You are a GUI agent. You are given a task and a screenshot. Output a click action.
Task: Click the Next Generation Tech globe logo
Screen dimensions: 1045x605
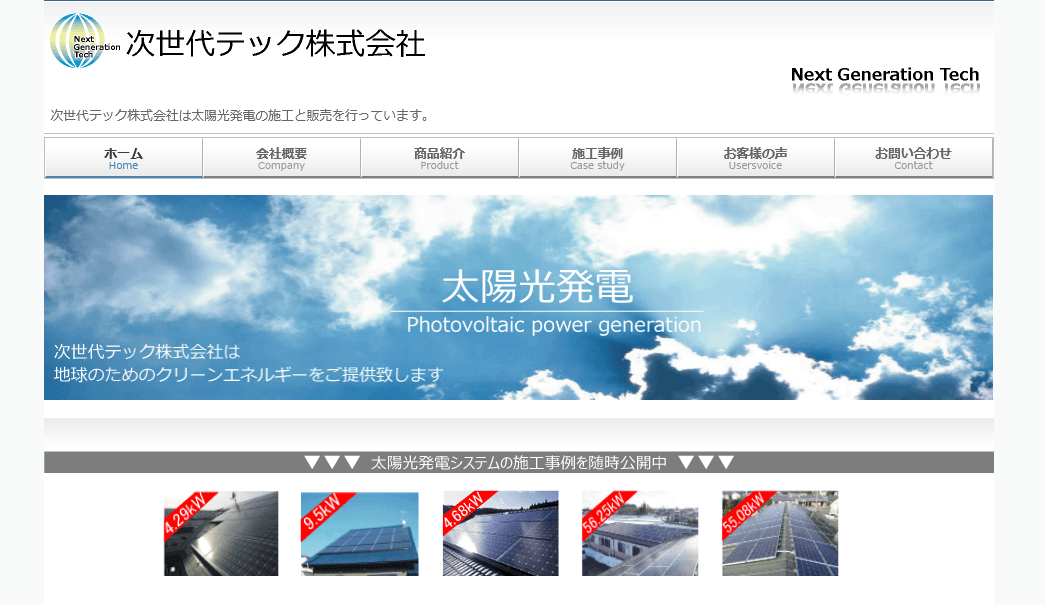[x=78, y=42]
